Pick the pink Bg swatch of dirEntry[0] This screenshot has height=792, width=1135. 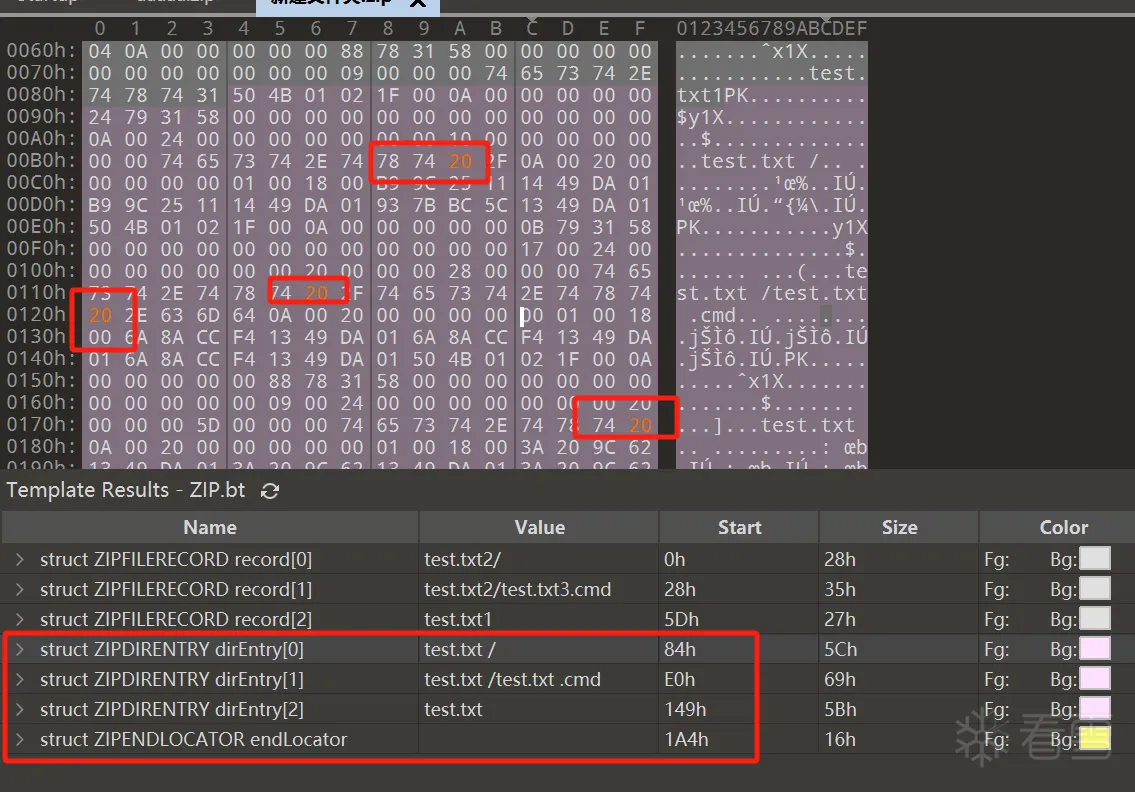[x=1095, y=649]
